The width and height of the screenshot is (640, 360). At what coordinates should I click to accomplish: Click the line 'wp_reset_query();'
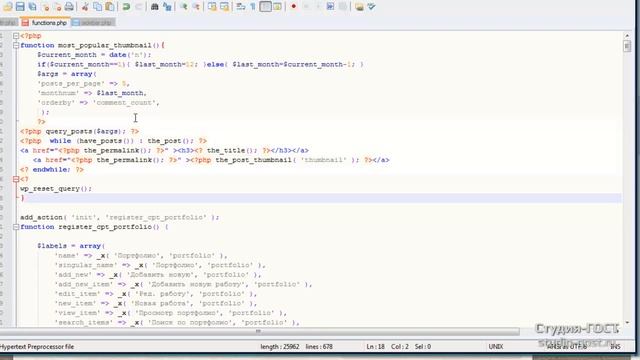pos(56,189)
